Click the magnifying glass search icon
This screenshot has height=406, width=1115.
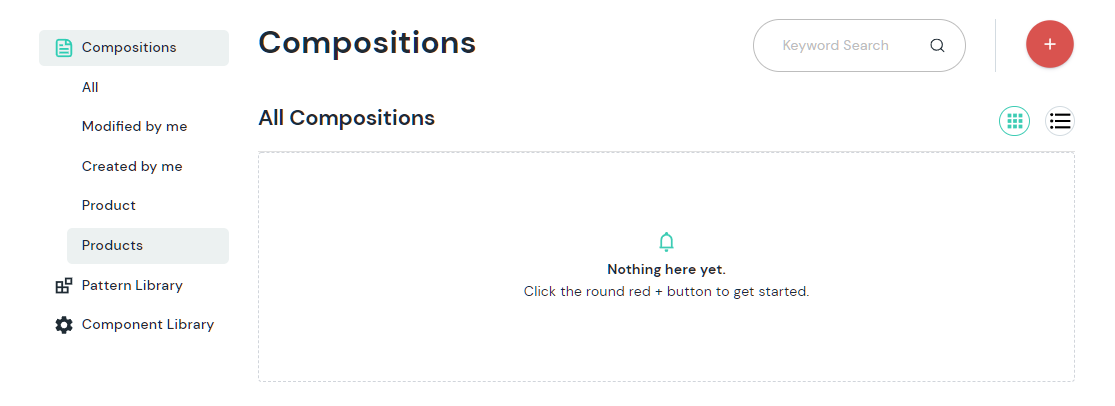point(937,45)
